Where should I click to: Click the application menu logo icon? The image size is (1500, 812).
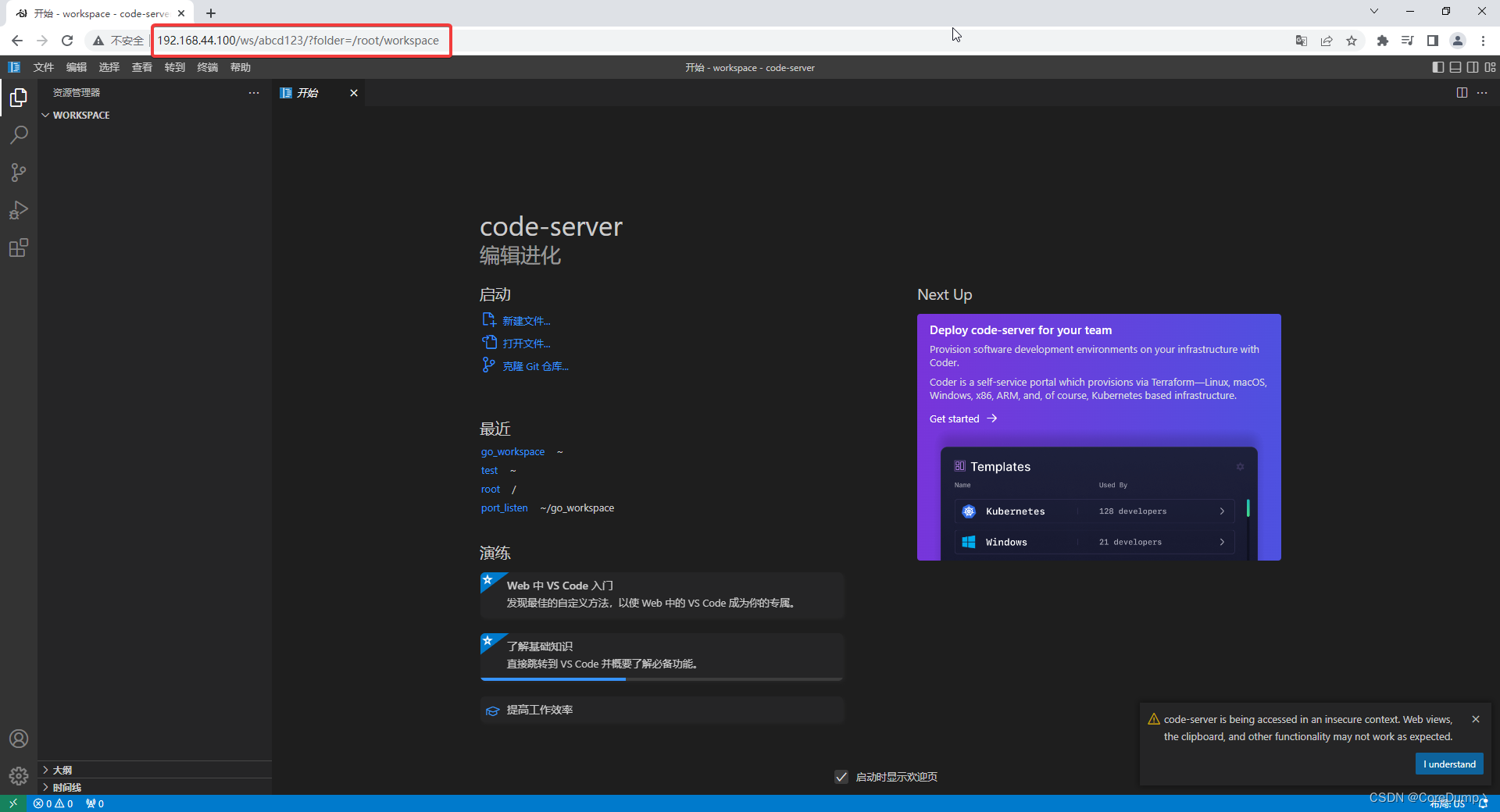click(x=14, y=67)
